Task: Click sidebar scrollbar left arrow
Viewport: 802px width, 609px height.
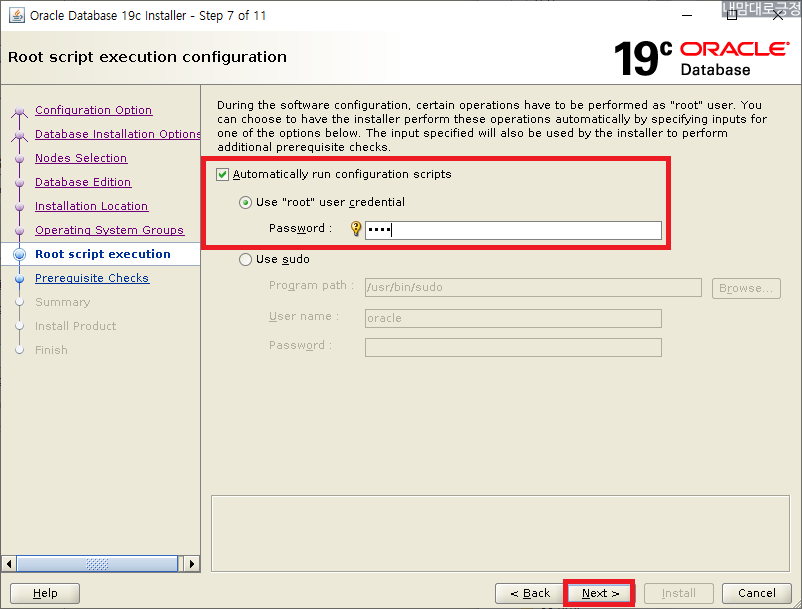Action: (9, 564)
